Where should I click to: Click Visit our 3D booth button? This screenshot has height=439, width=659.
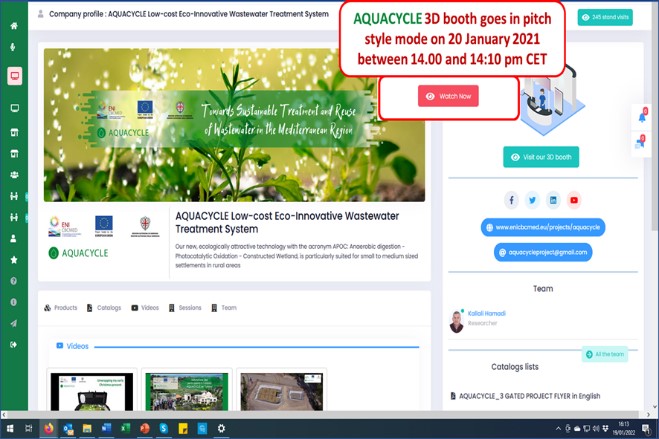(541, 157)
